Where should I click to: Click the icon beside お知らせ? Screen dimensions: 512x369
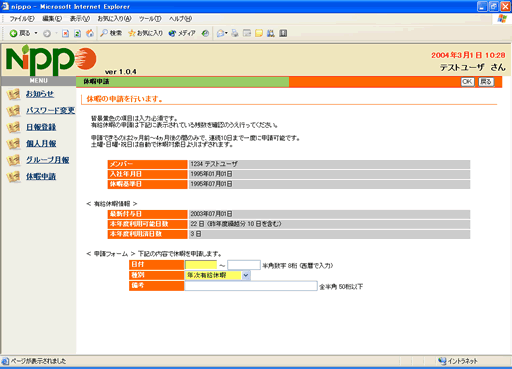coord(14,94)
